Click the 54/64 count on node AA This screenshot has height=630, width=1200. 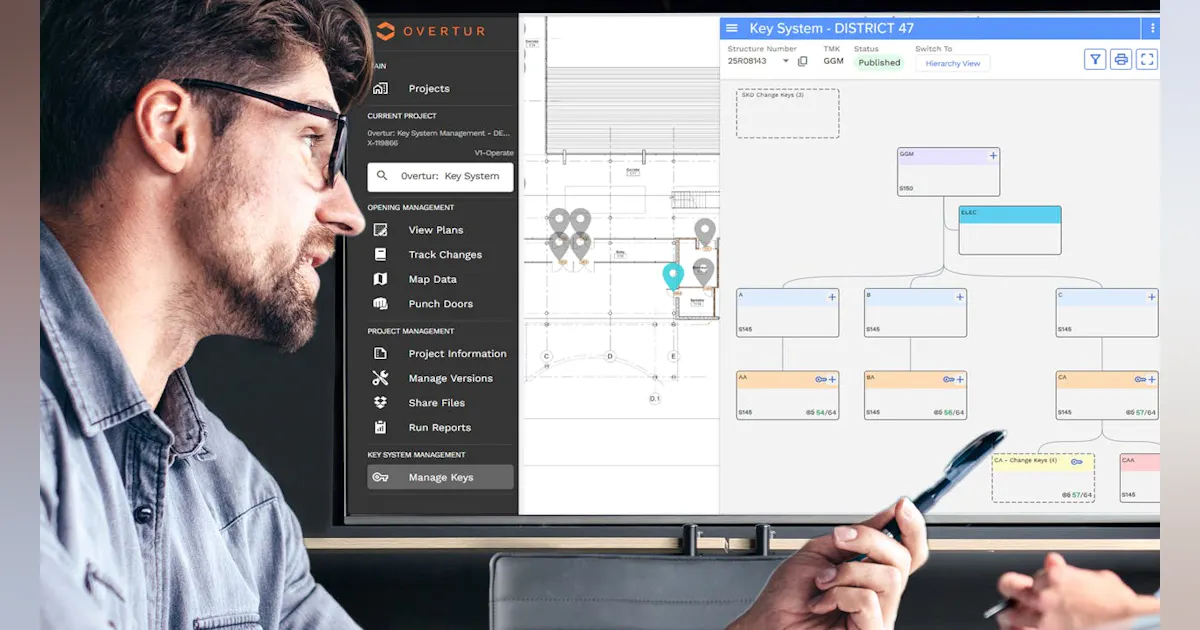coord(826,412)
